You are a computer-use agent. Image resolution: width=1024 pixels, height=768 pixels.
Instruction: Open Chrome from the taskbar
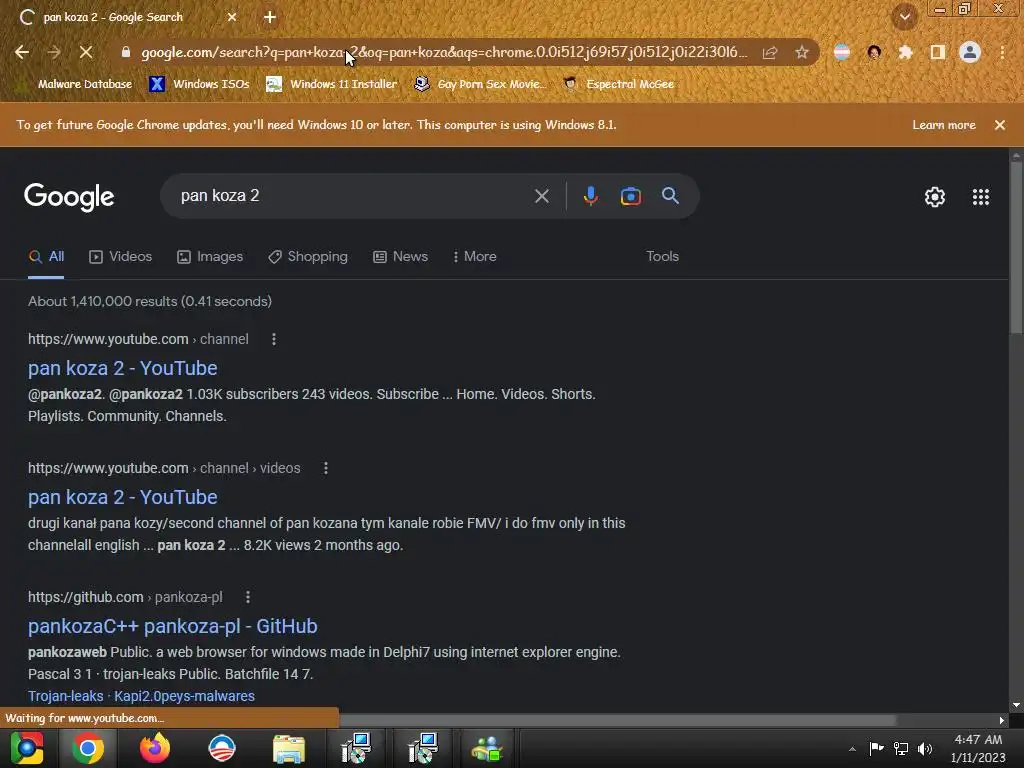[x=88, y=748]
